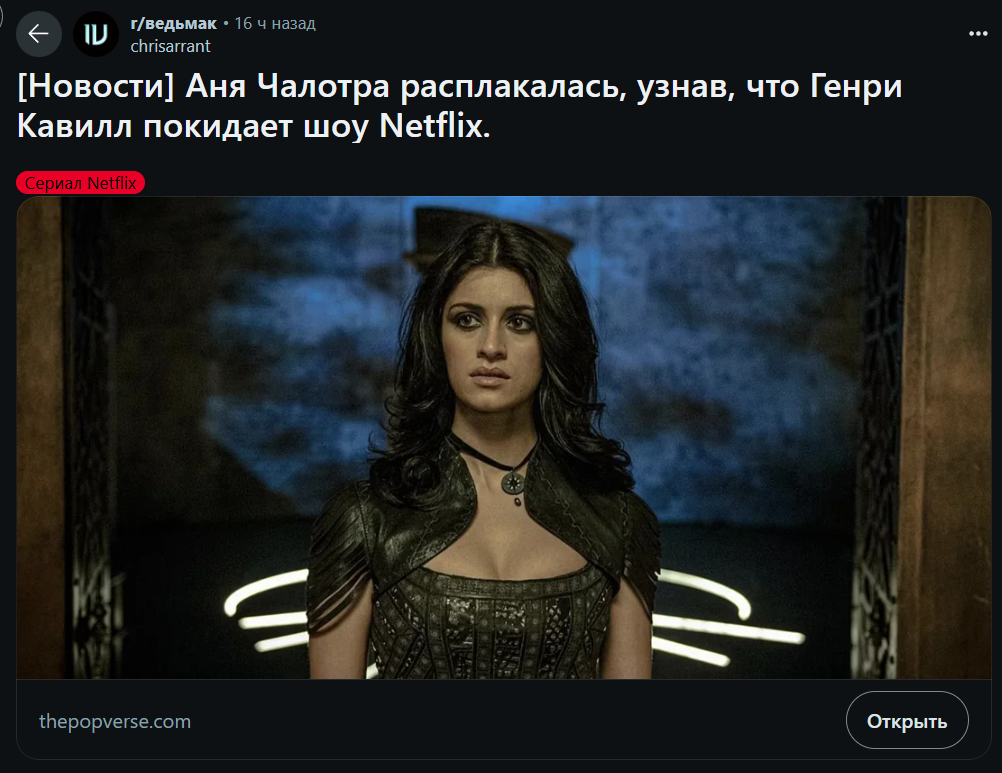1002x773 pixels.
Task: Click the word 'Netflix.' in the headline
Action: coord(435,126)
